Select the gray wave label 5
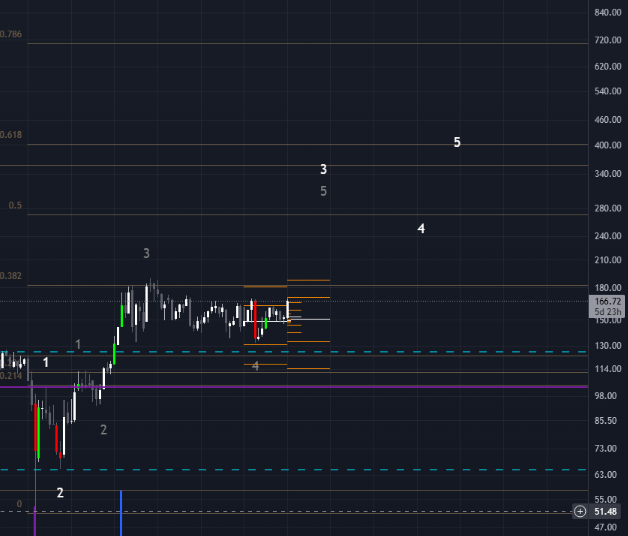The height and width of the screenshot is (536, 628). (x=323, y=191)
